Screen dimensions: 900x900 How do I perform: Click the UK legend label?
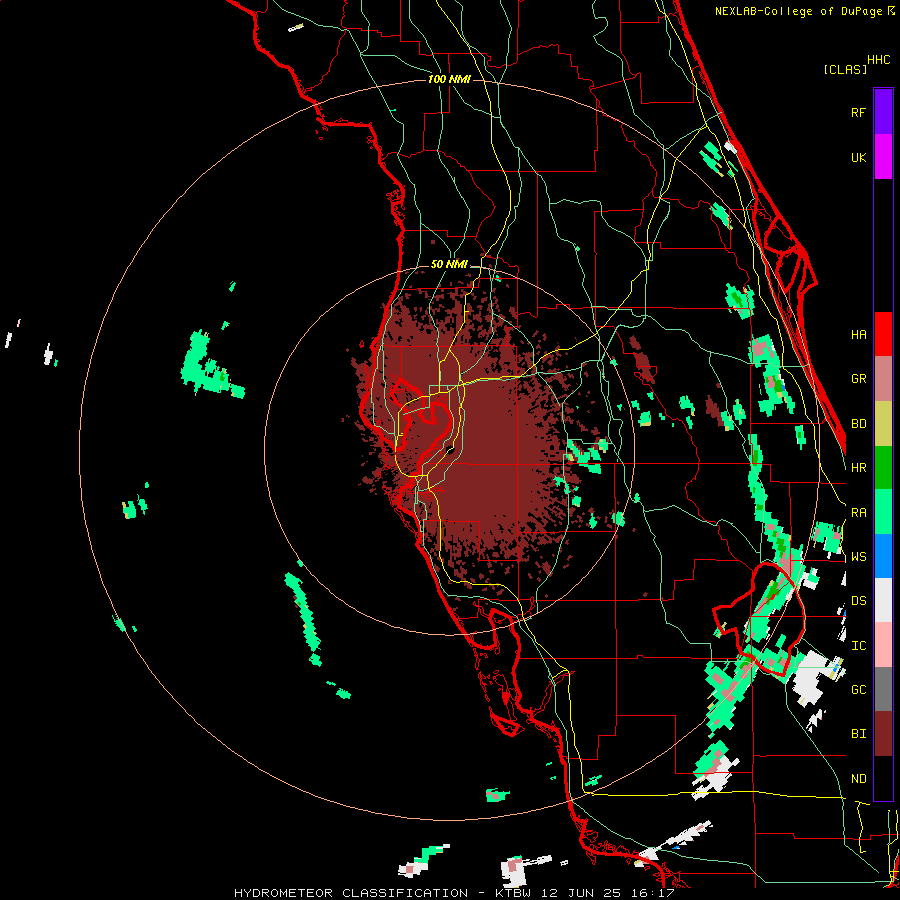[858, 157]
